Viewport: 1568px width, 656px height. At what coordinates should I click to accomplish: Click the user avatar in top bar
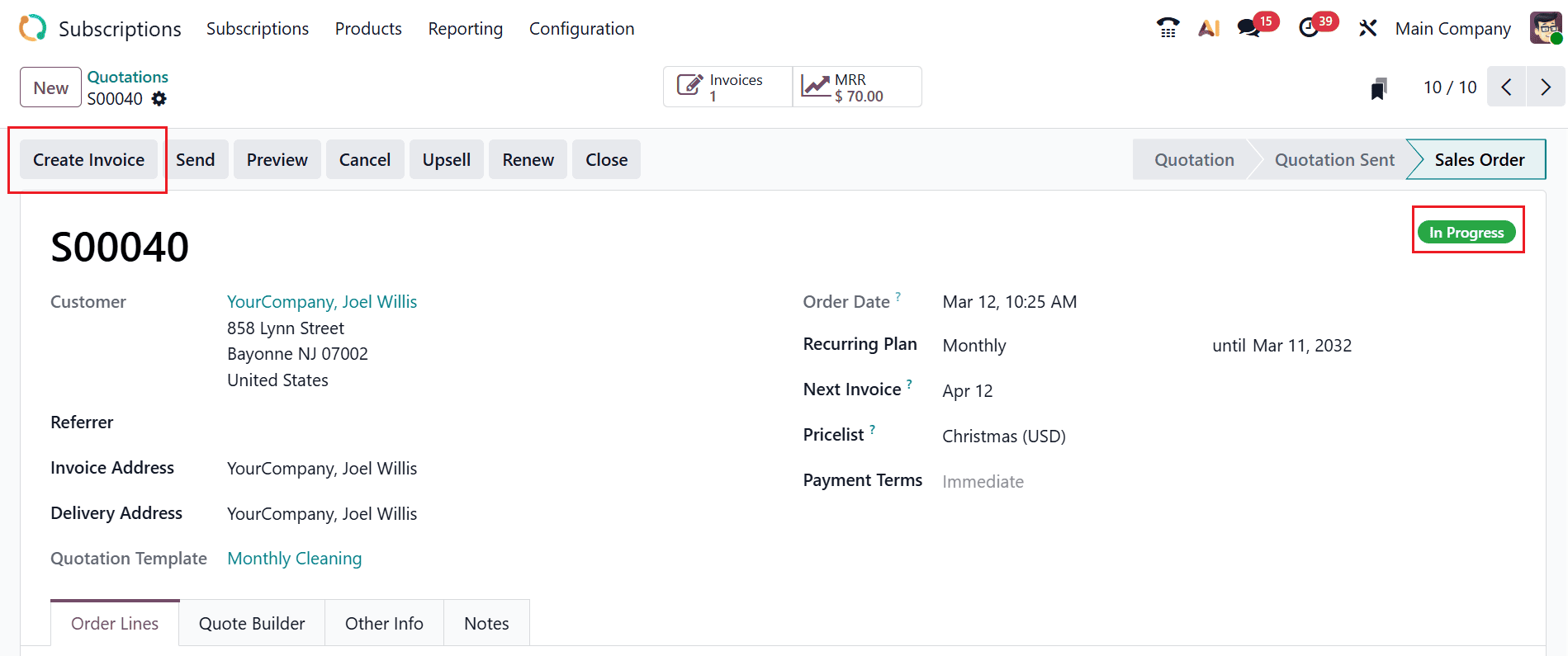pyautogui.click(x=1545, y=28)
